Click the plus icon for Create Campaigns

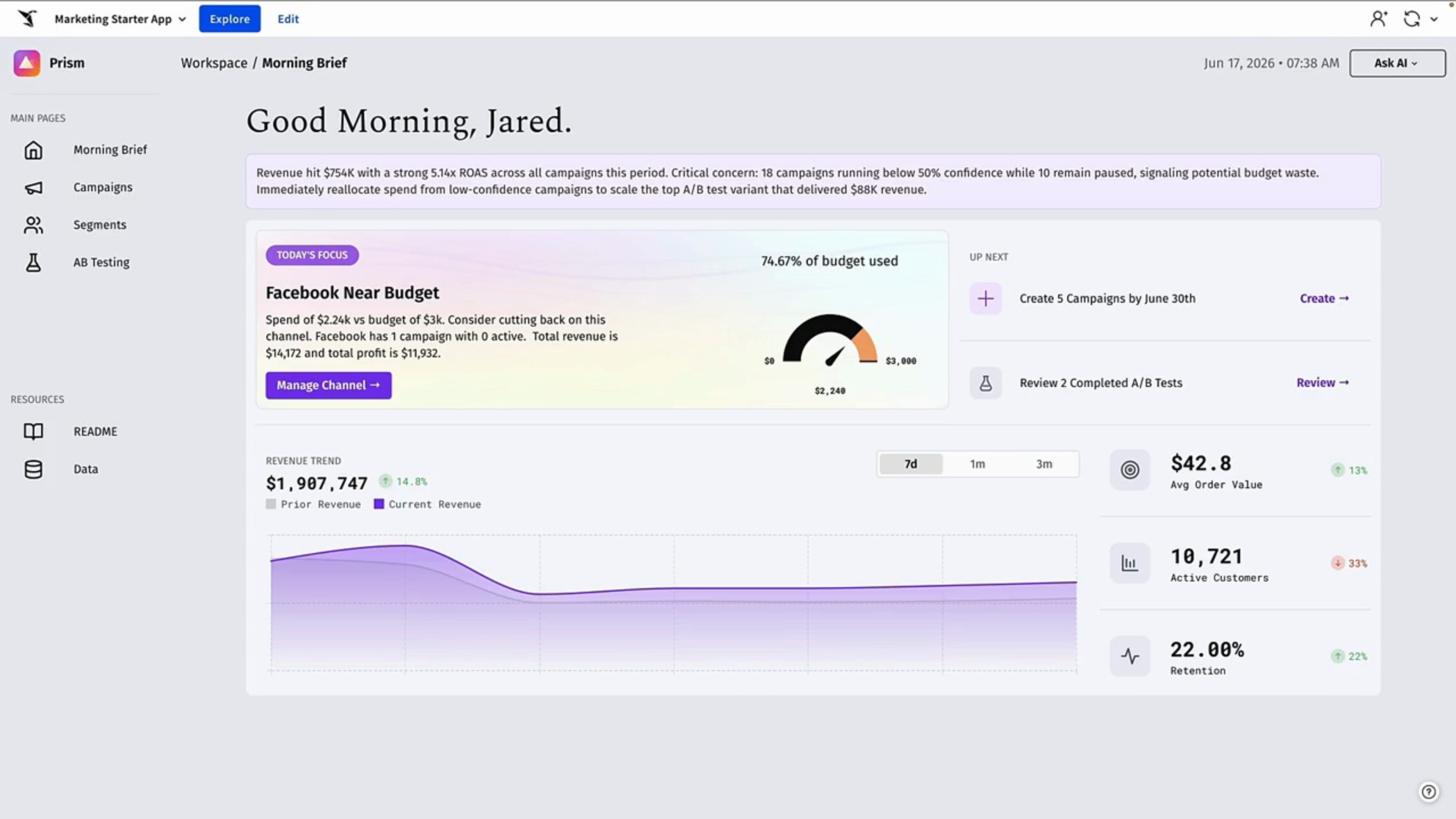(x=986, y=298)
